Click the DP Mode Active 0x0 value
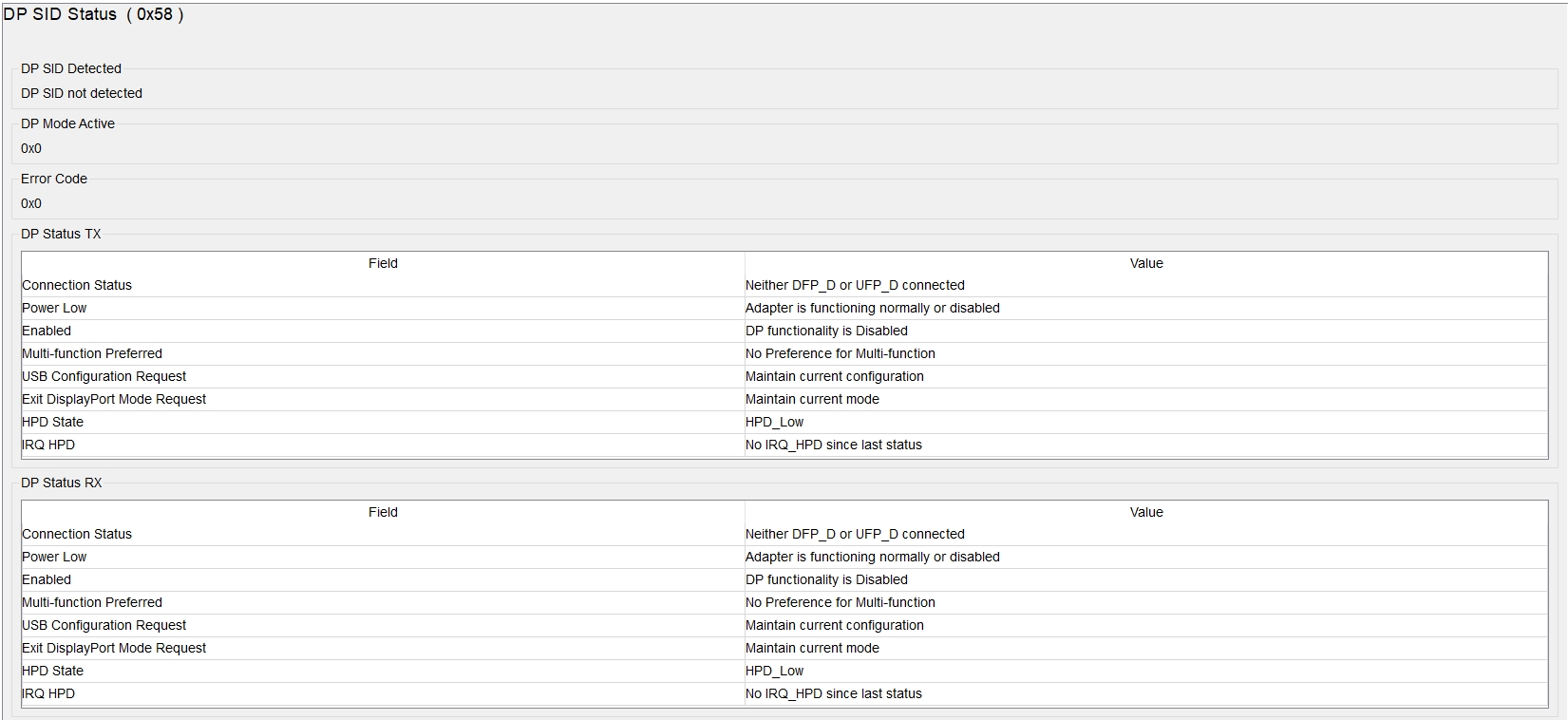 (31, 148)
